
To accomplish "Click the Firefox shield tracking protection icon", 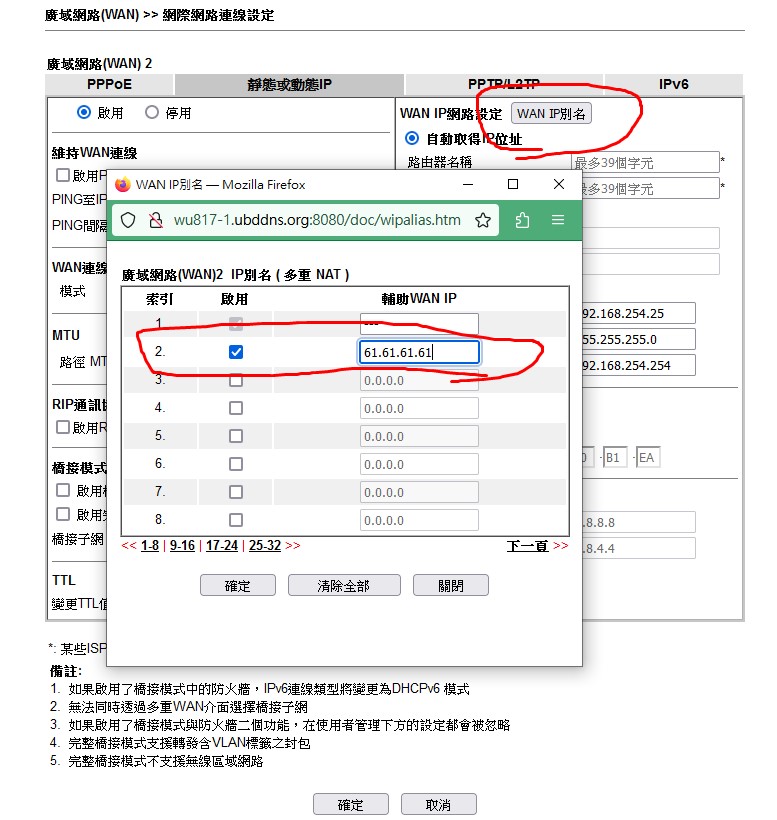I will click(128, 220).
